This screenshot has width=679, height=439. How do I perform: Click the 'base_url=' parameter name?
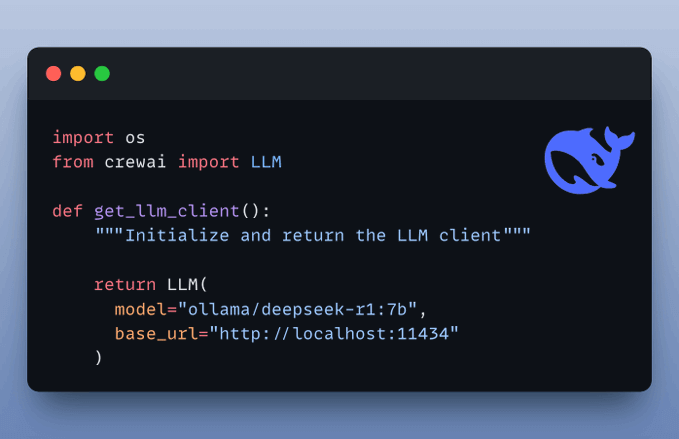tap(162, 334)
